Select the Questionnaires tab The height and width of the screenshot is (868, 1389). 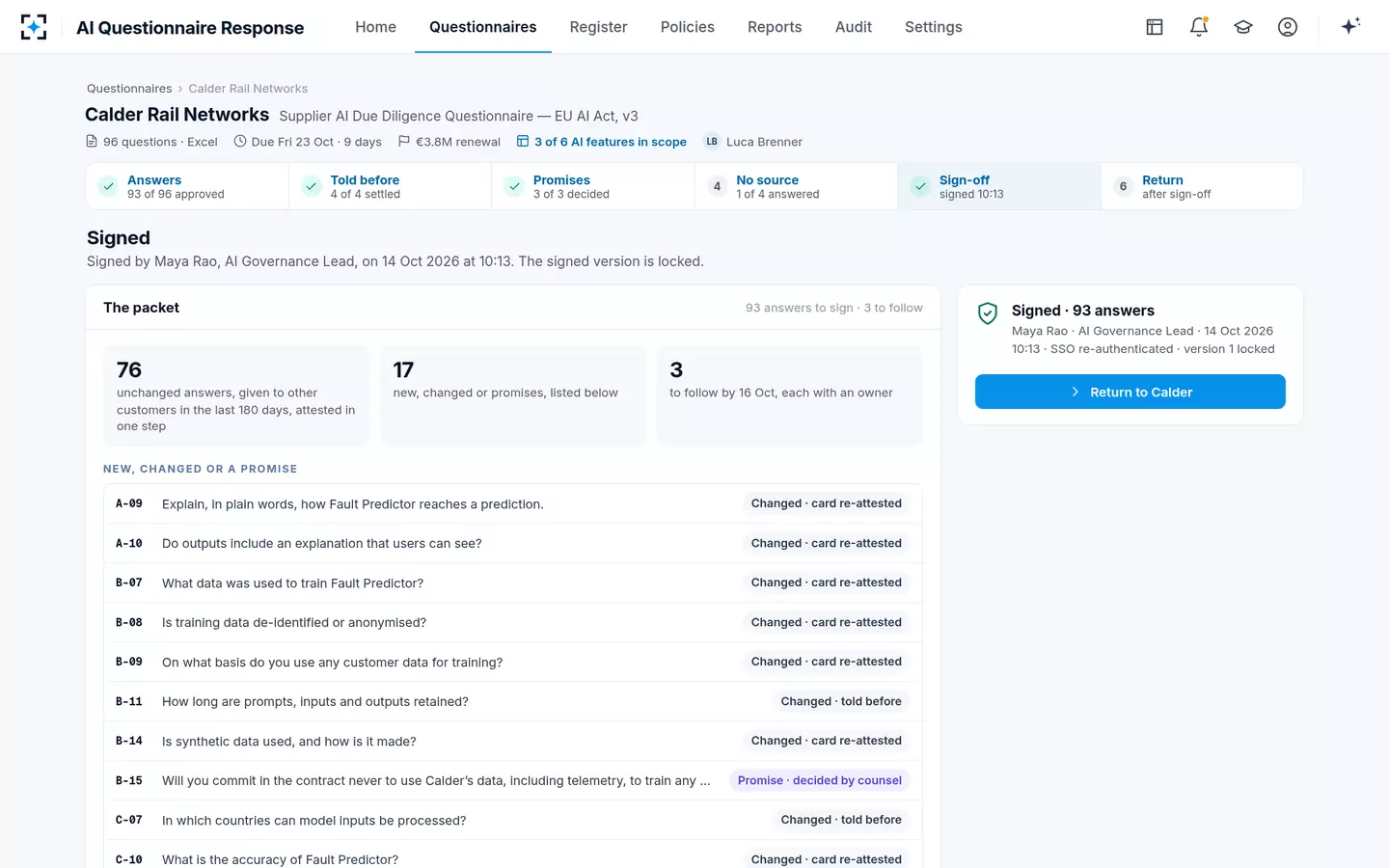point(483,27)
